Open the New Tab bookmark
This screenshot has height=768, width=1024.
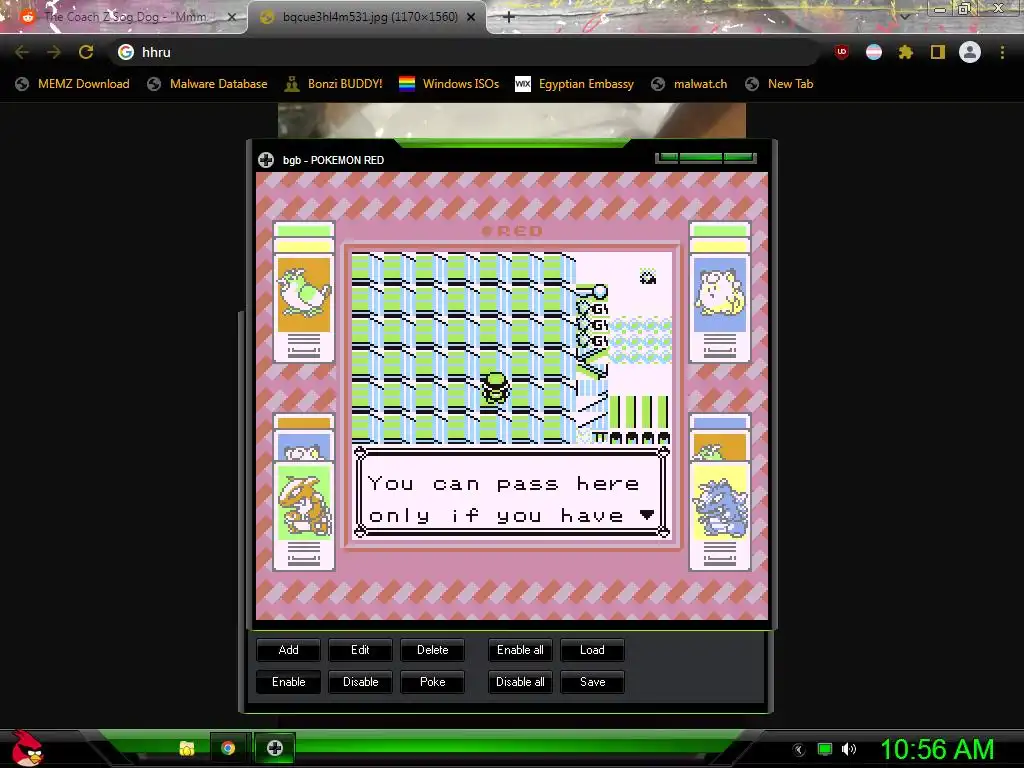pyautogui.click(x=779, y=84)
